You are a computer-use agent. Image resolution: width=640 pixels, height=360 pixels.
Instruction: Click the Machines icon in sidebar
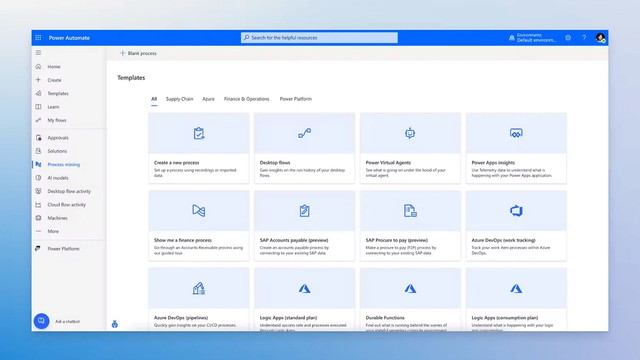point(38,218)
